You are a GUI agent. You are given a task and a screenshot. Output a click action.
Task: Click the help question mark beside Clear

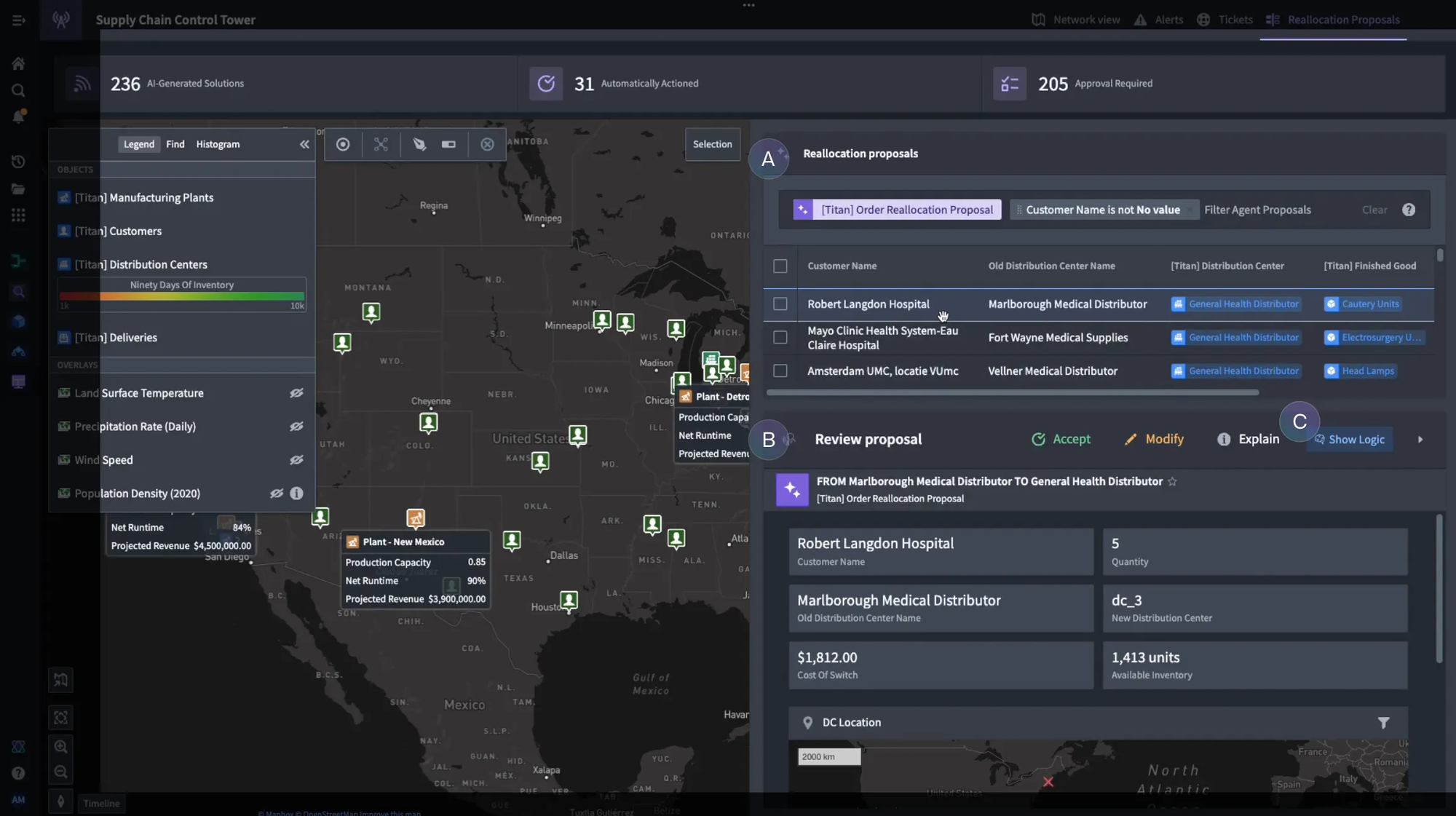[x=1409, y=210]
